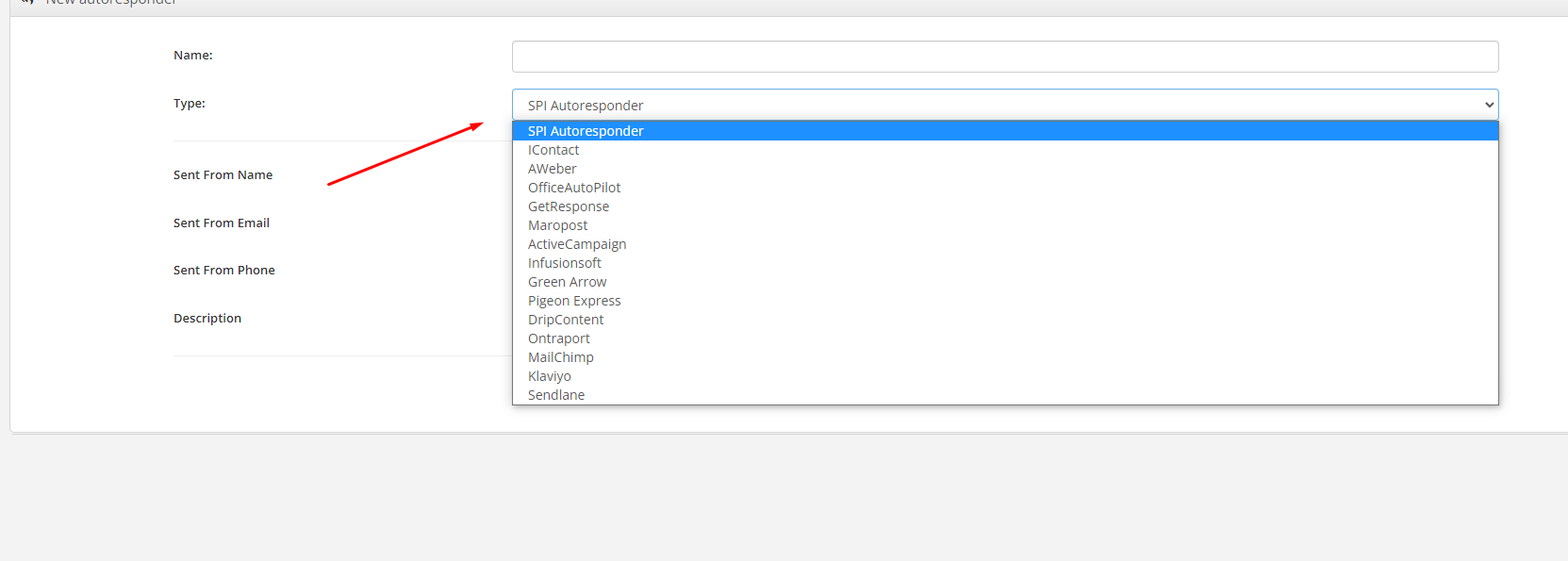
Task: Pick OfficeAutoPilot option
Action: (1005, 188)
